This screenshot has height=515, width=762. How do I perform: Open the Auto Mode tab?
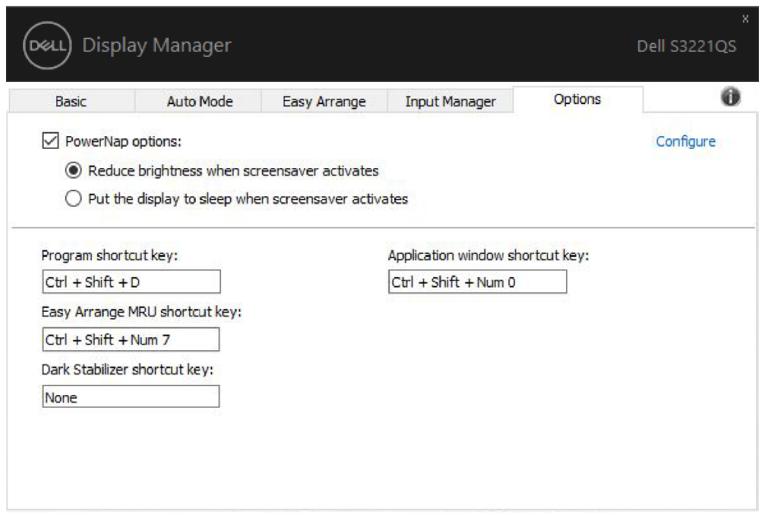coord(198,101)
